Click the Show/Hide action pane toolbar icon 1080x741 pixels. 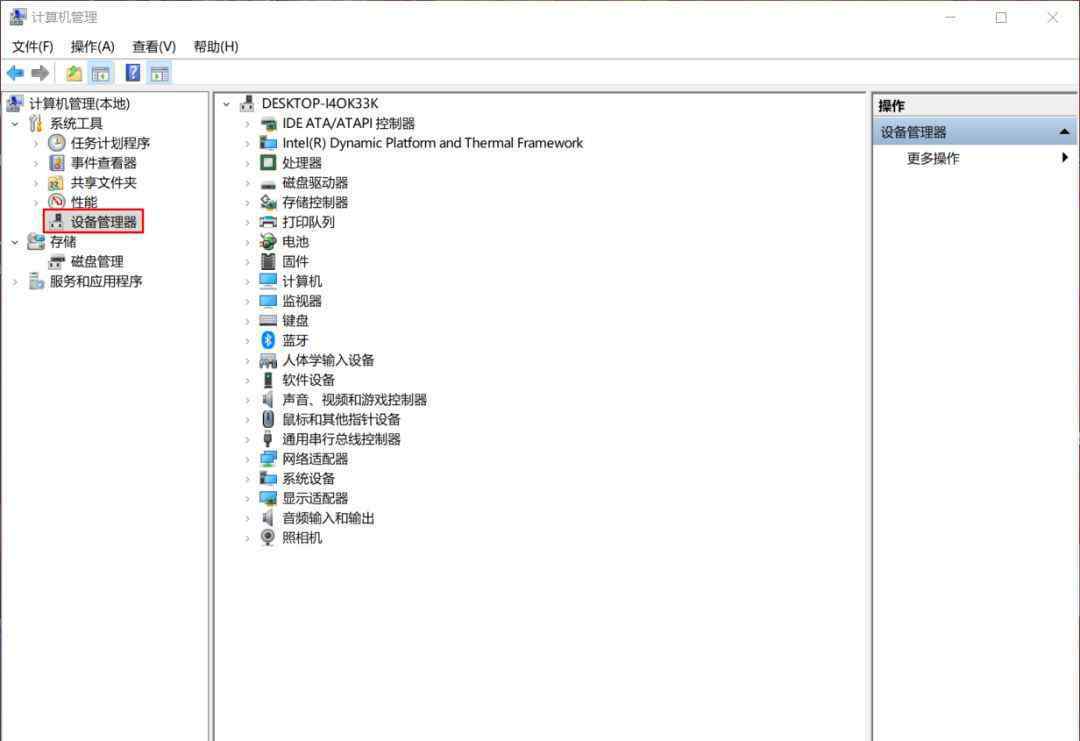coord(160,73)
